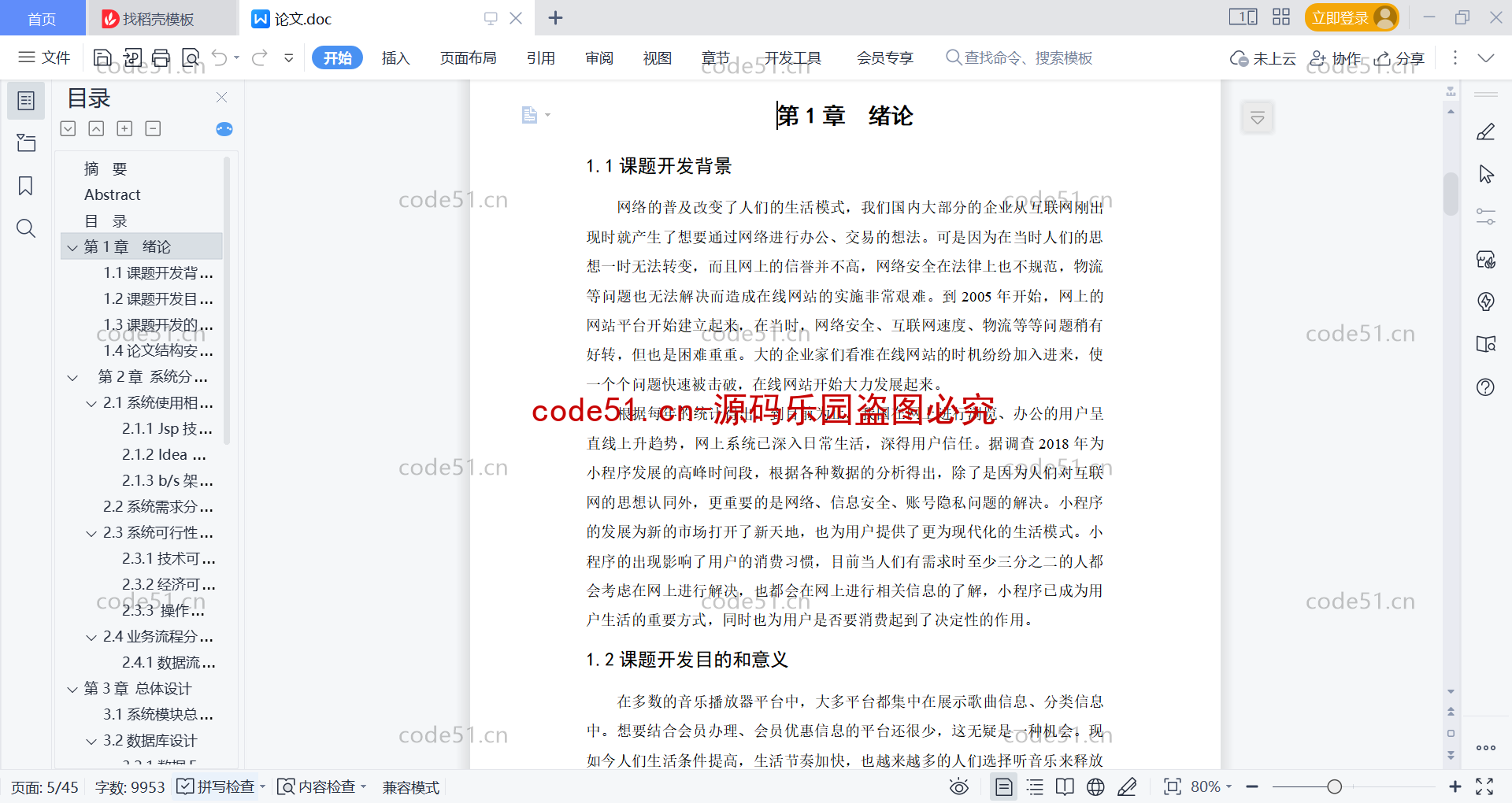
Task: Select the 视图 ribbon tab
Action: [658, 57]
